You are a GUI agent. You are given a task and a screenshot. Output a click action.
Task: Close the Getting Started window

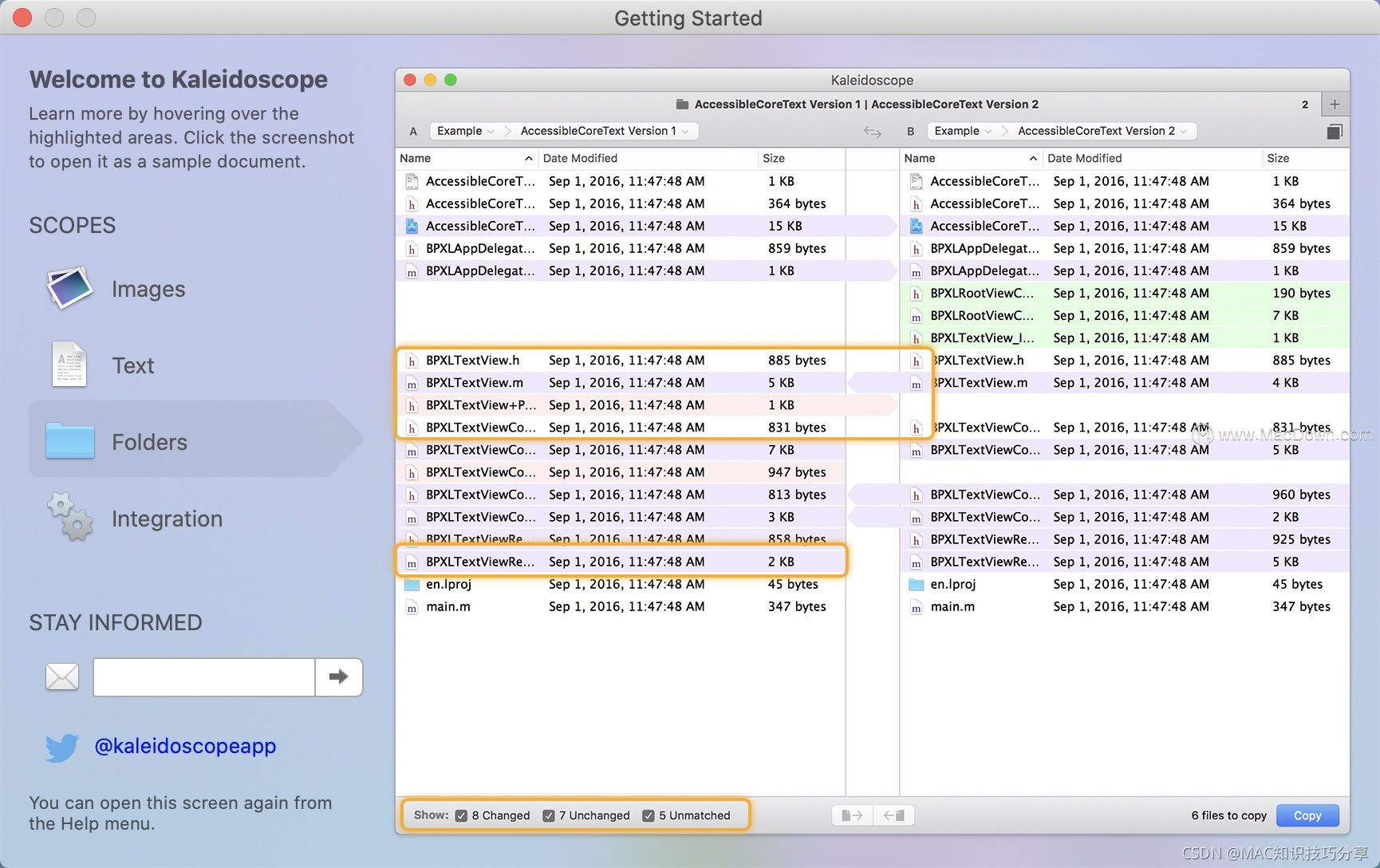[22, 18]
